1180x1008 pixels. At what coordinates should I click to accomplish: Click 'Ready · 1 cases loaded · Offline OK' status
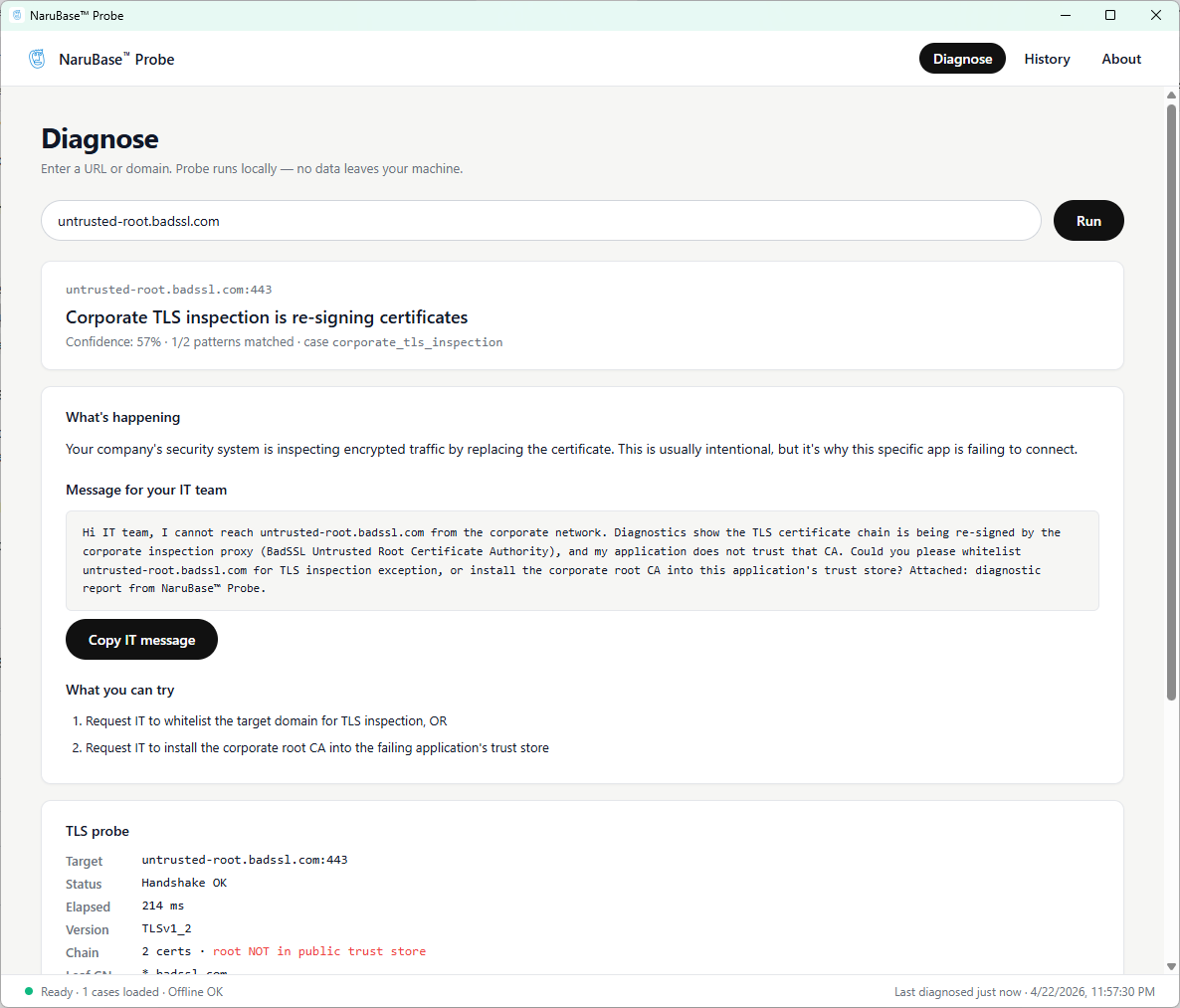point(131,991)
